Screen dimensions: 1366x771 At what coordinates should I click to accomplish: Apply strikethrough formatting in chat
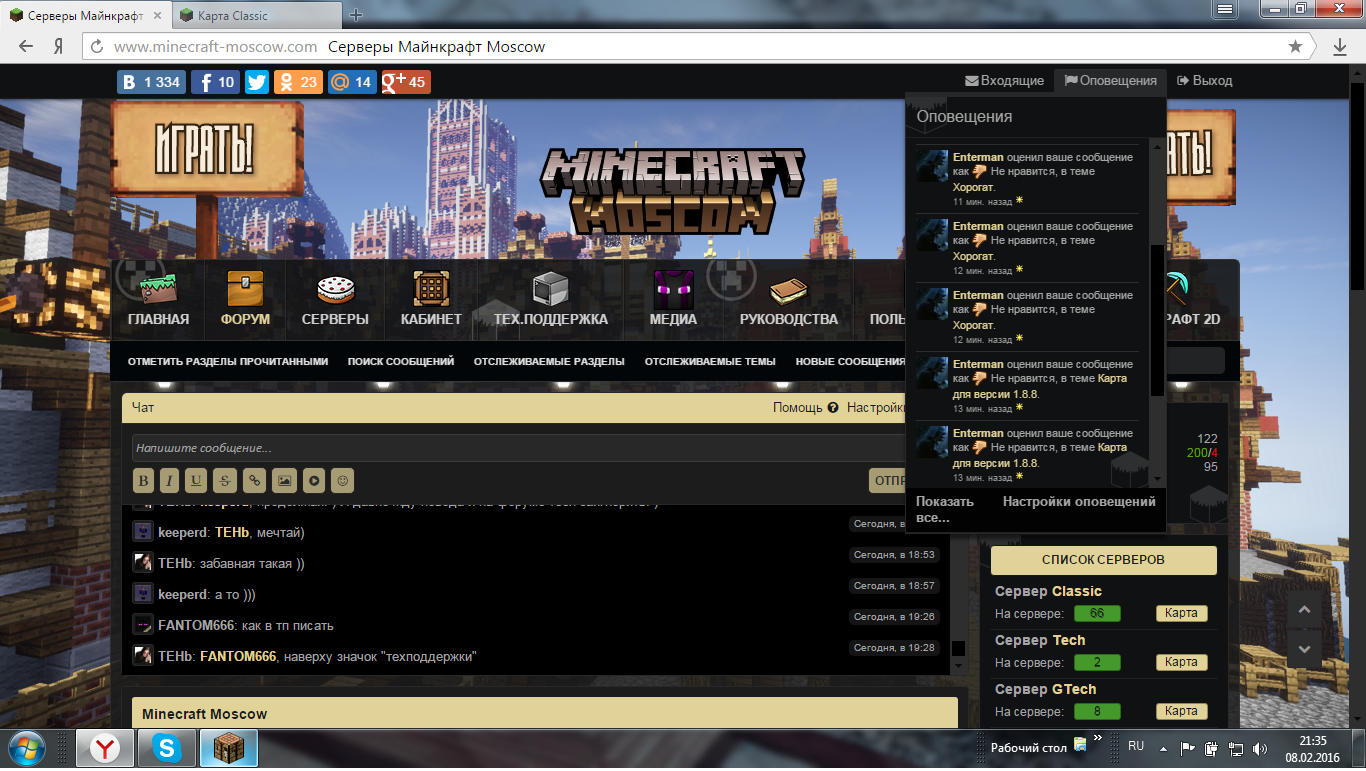(225, 481)
